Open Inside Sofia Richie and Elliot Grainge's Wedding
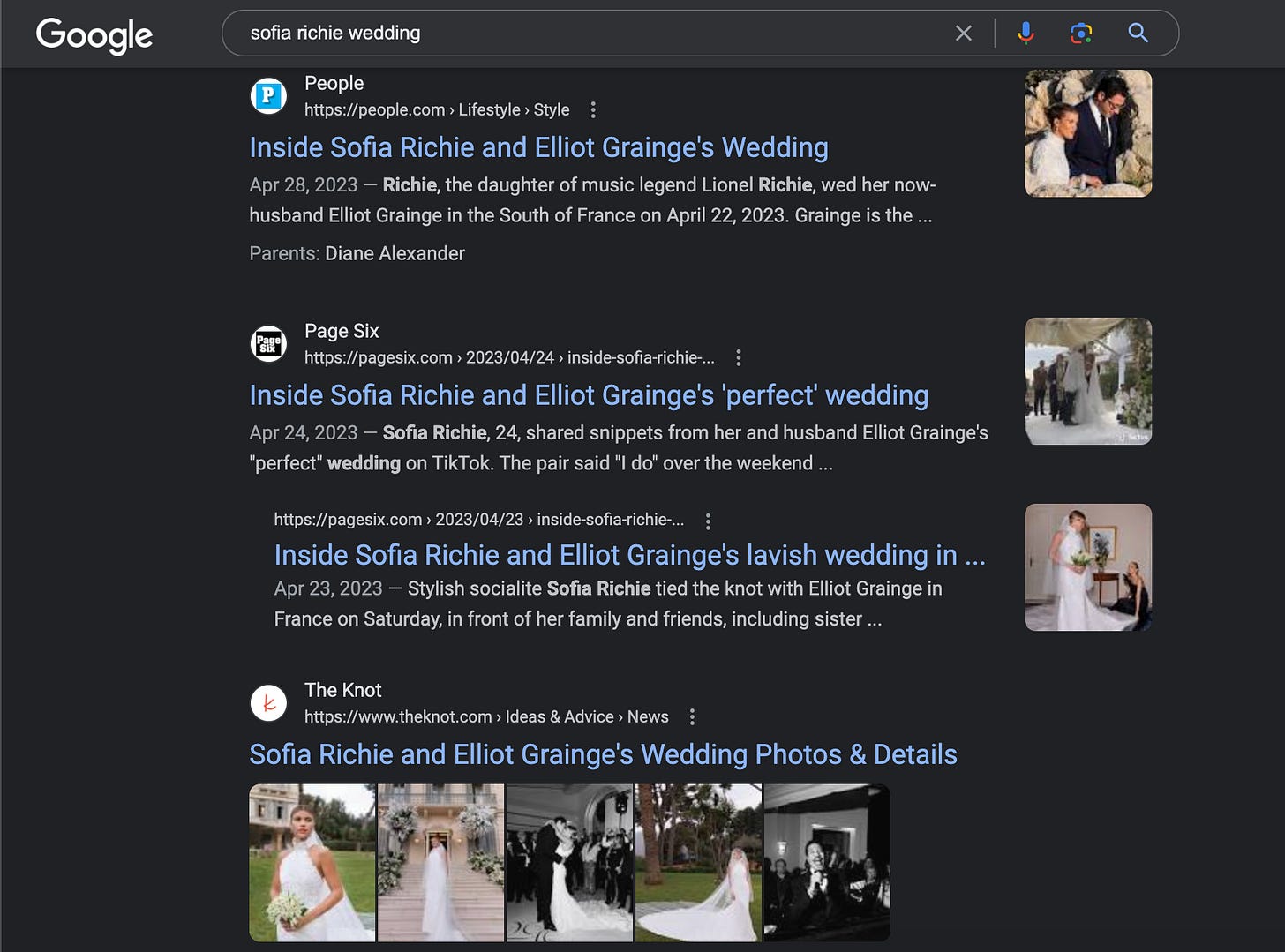 (538, 147)
